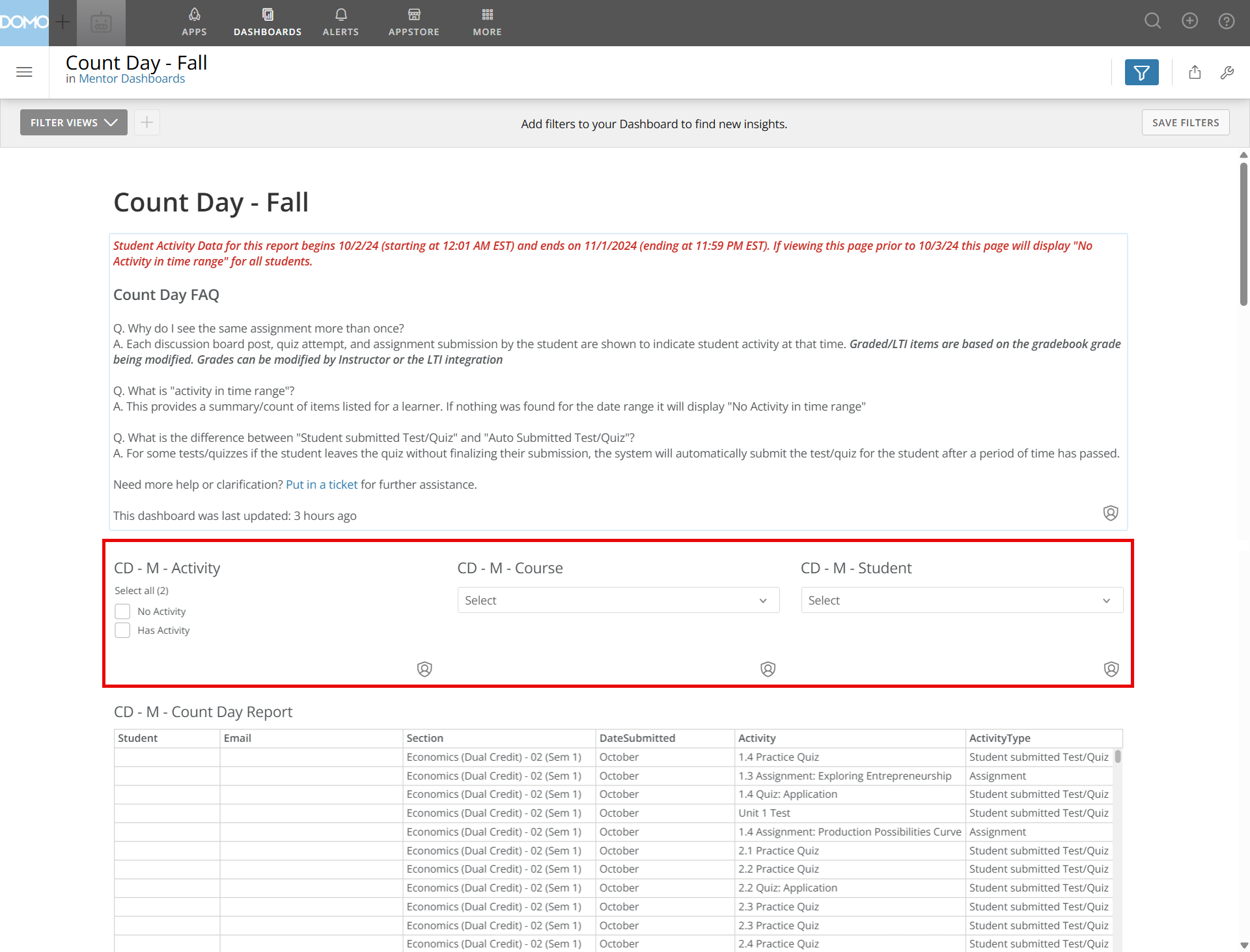Viewport: 1250px width, 952px height.
Task: Click the Save Filters button
Action: (x=1185, y=122)
